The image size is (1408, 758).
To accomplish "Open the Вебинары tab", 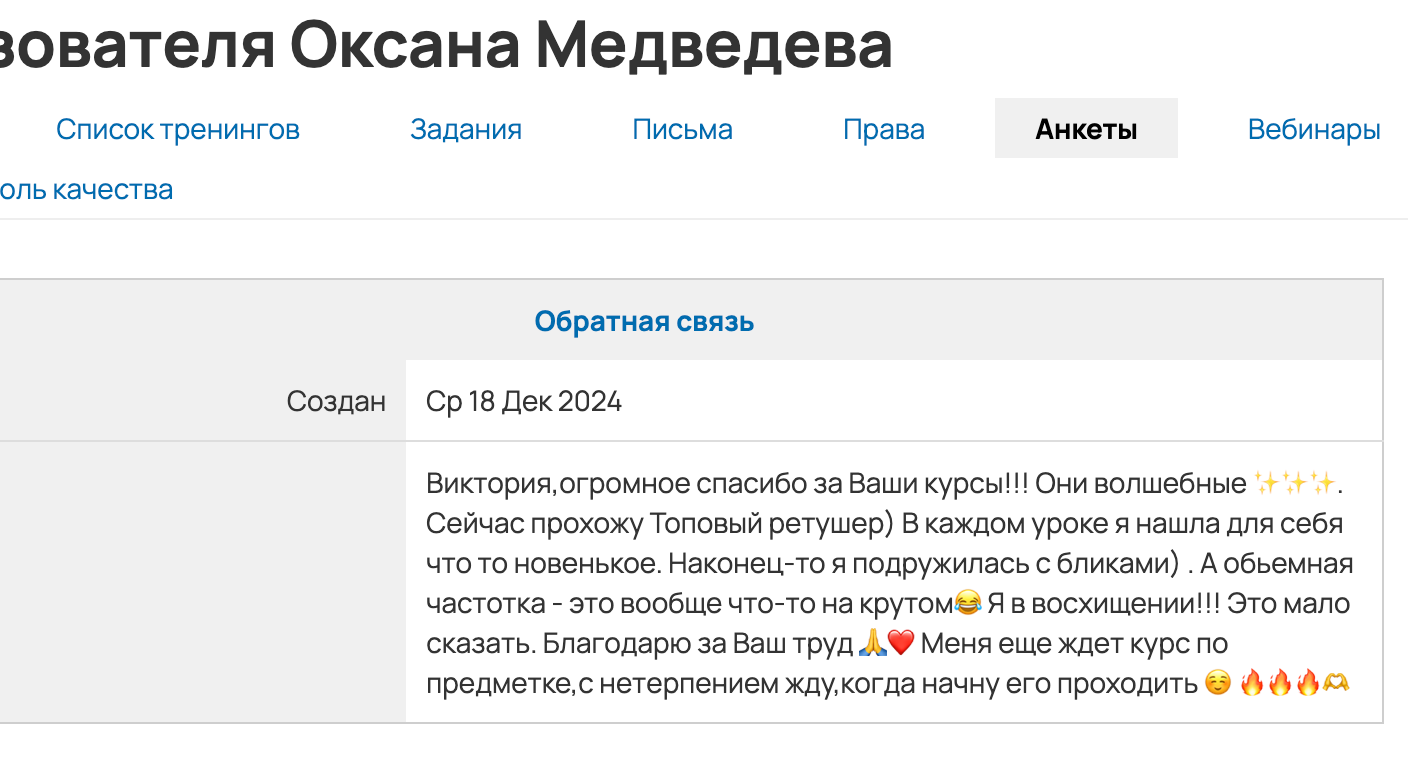I will [1314, 128].
